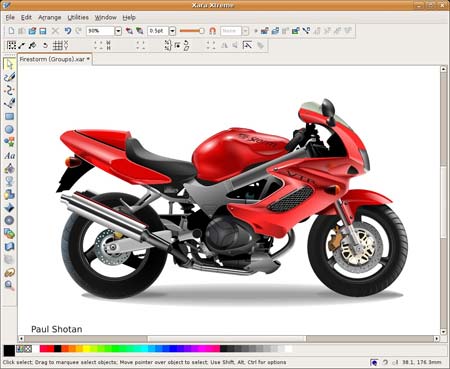
Task: Click the Open file icon
Action: click(x=32, y=31)
